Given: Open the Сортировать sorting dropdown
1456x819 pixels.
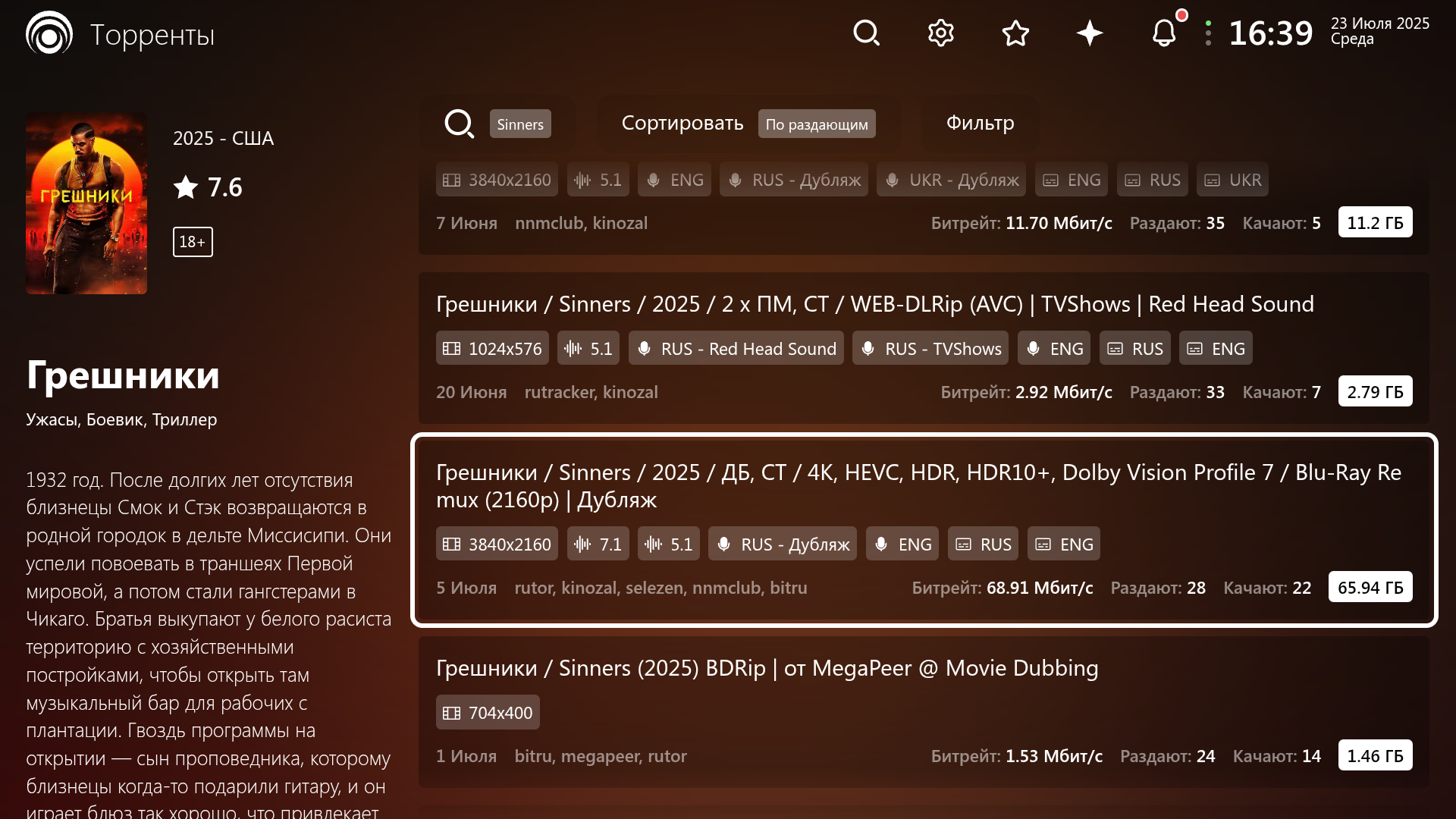Looking at the screenshot, I should [x=682, y=124].
